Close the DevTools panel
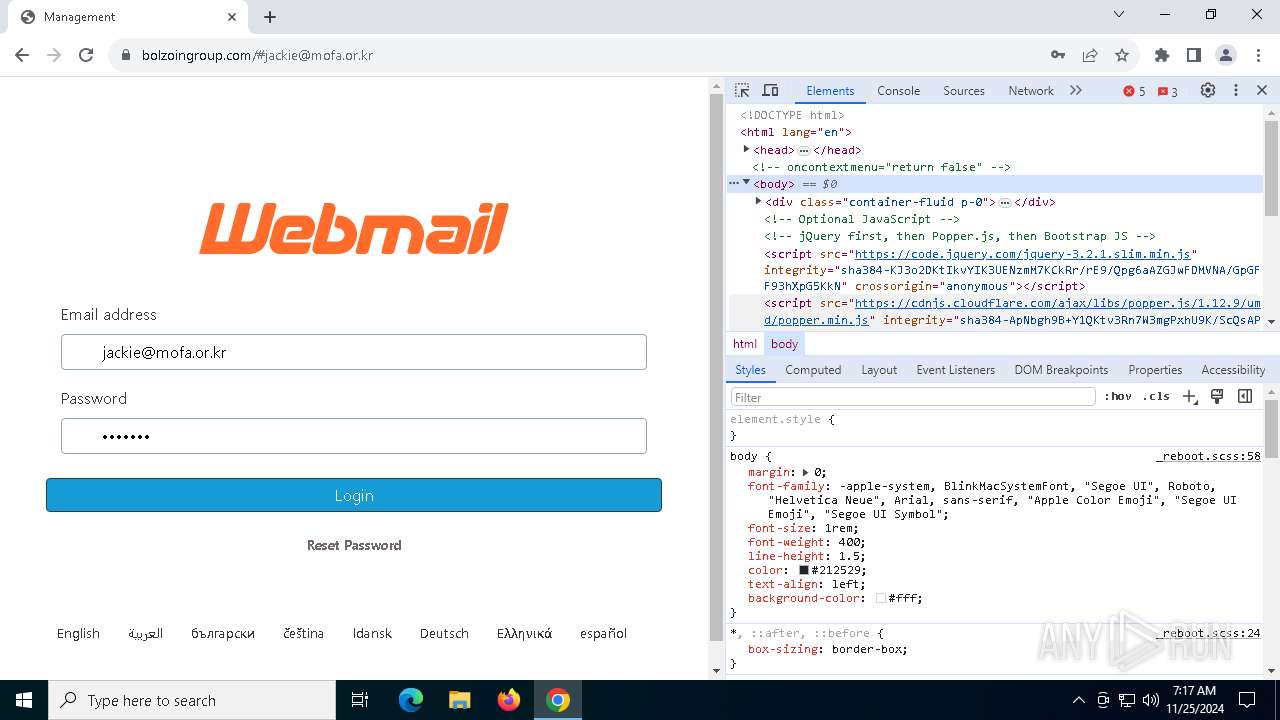The image size is (1280, 720). point(1262,90)
